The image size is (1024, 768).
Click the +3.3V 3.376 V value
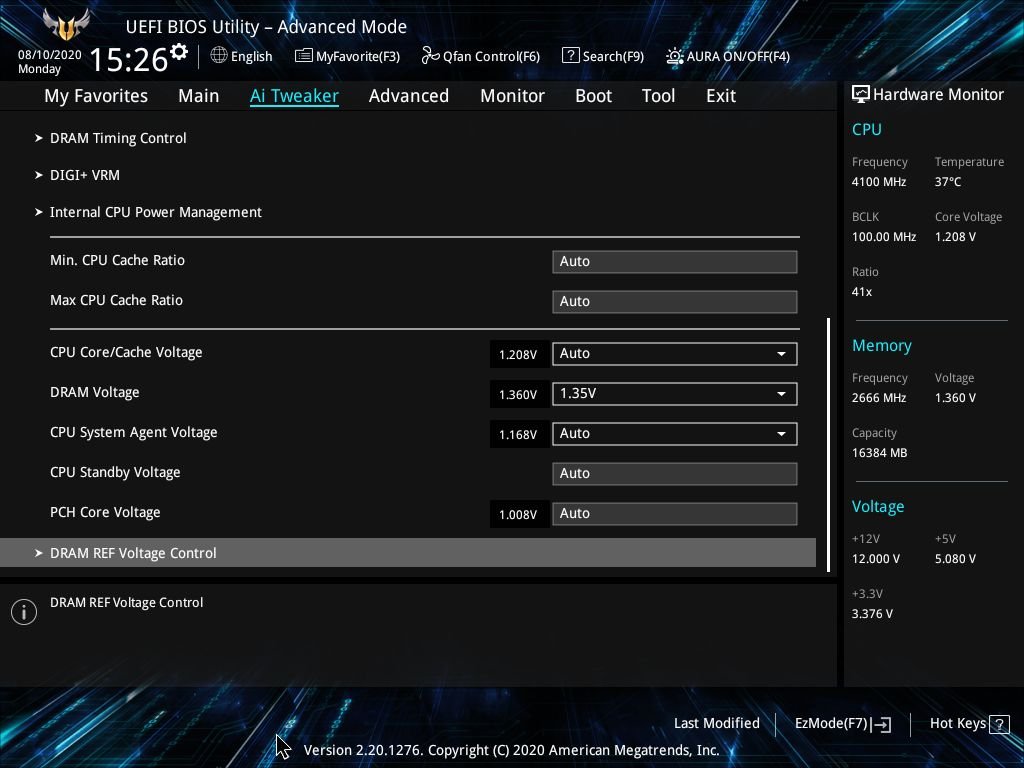[872, 614]
